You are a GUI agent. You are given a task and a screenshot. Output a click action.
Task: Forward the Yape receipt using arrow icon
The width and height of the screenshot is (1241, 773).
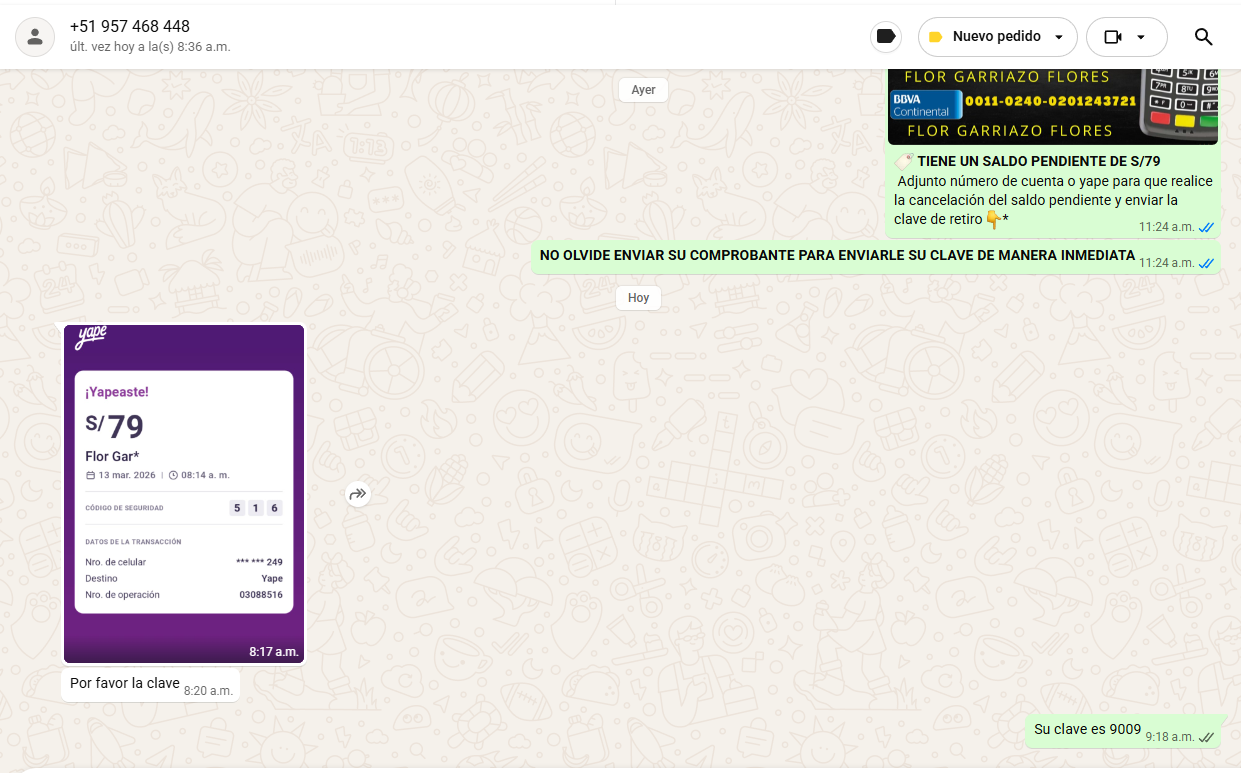pyautogui.click(x=358, y=494)
